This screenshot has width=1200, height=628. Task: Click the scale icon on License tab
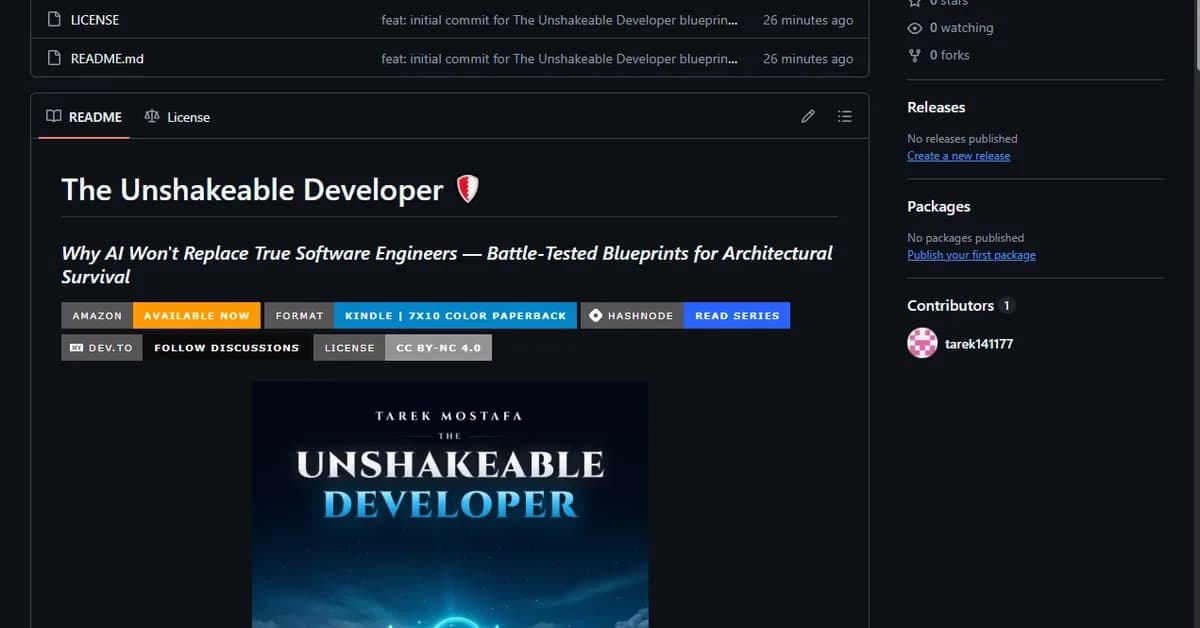[x=152, y=117]
